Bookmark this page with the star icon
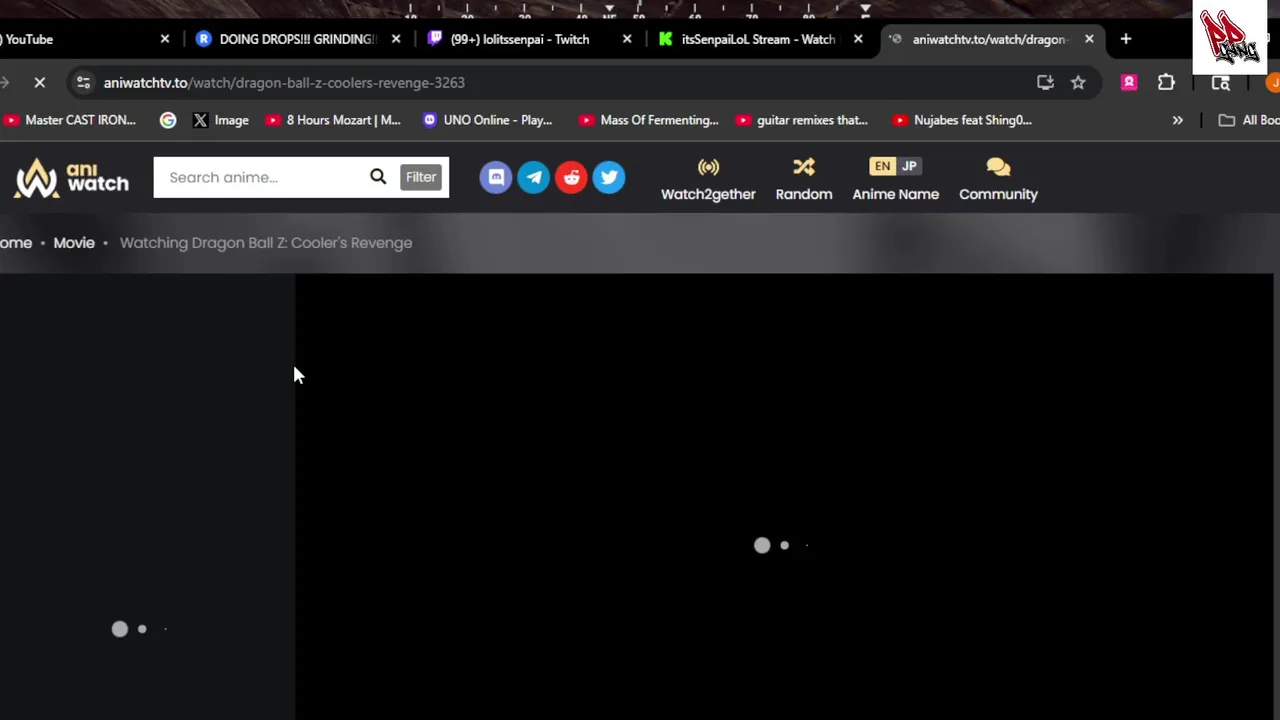 pyautogui.click(x=1078, y=83)
